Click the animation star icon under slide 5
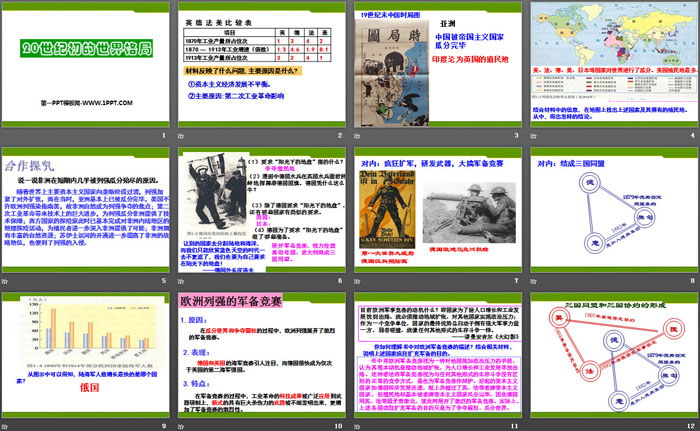The height and width of the screenshot is (431, 700). (x=4, y=281)
